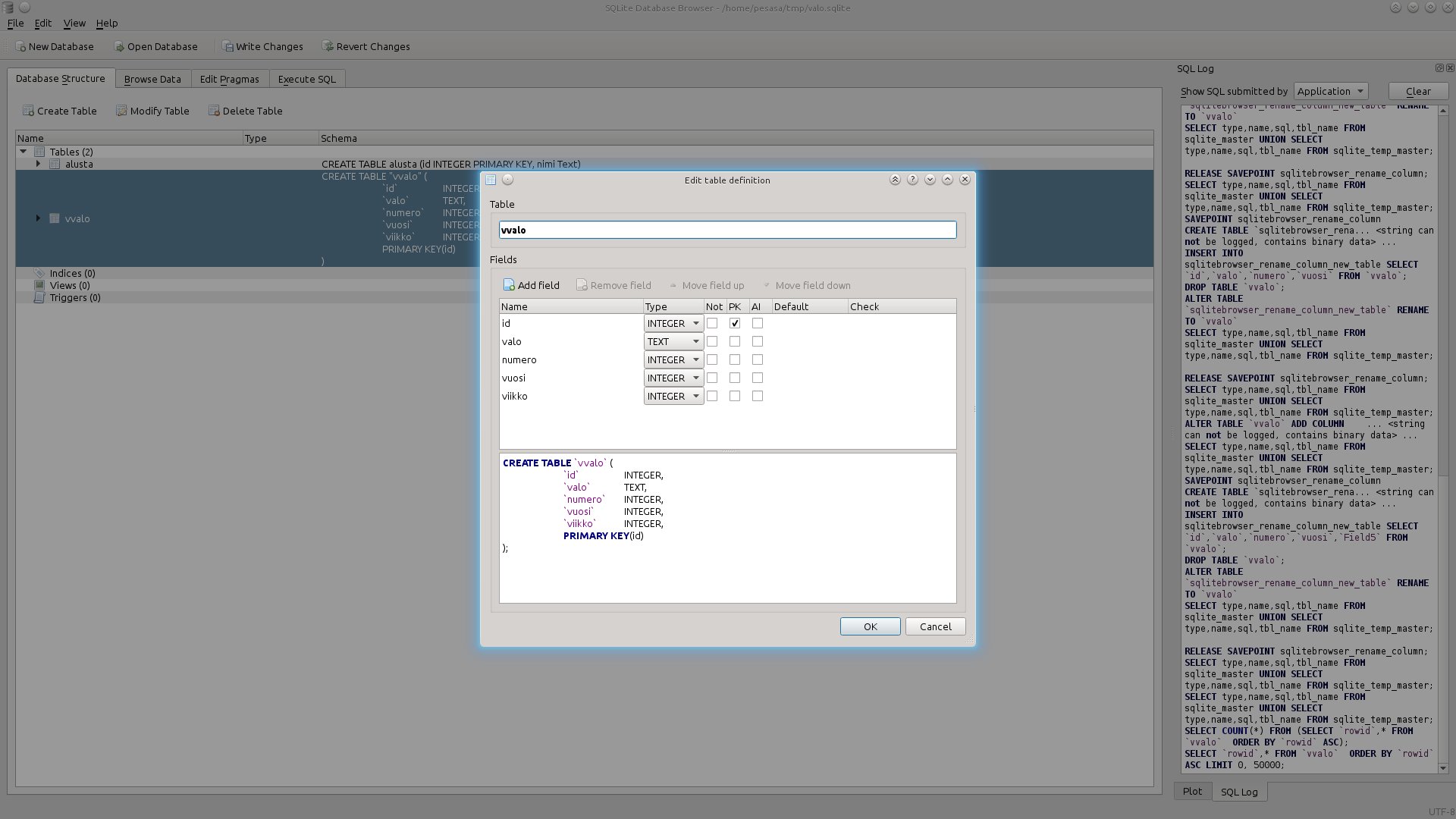
Task: Click the Schema column header
Action: click(x=736, y=138)
